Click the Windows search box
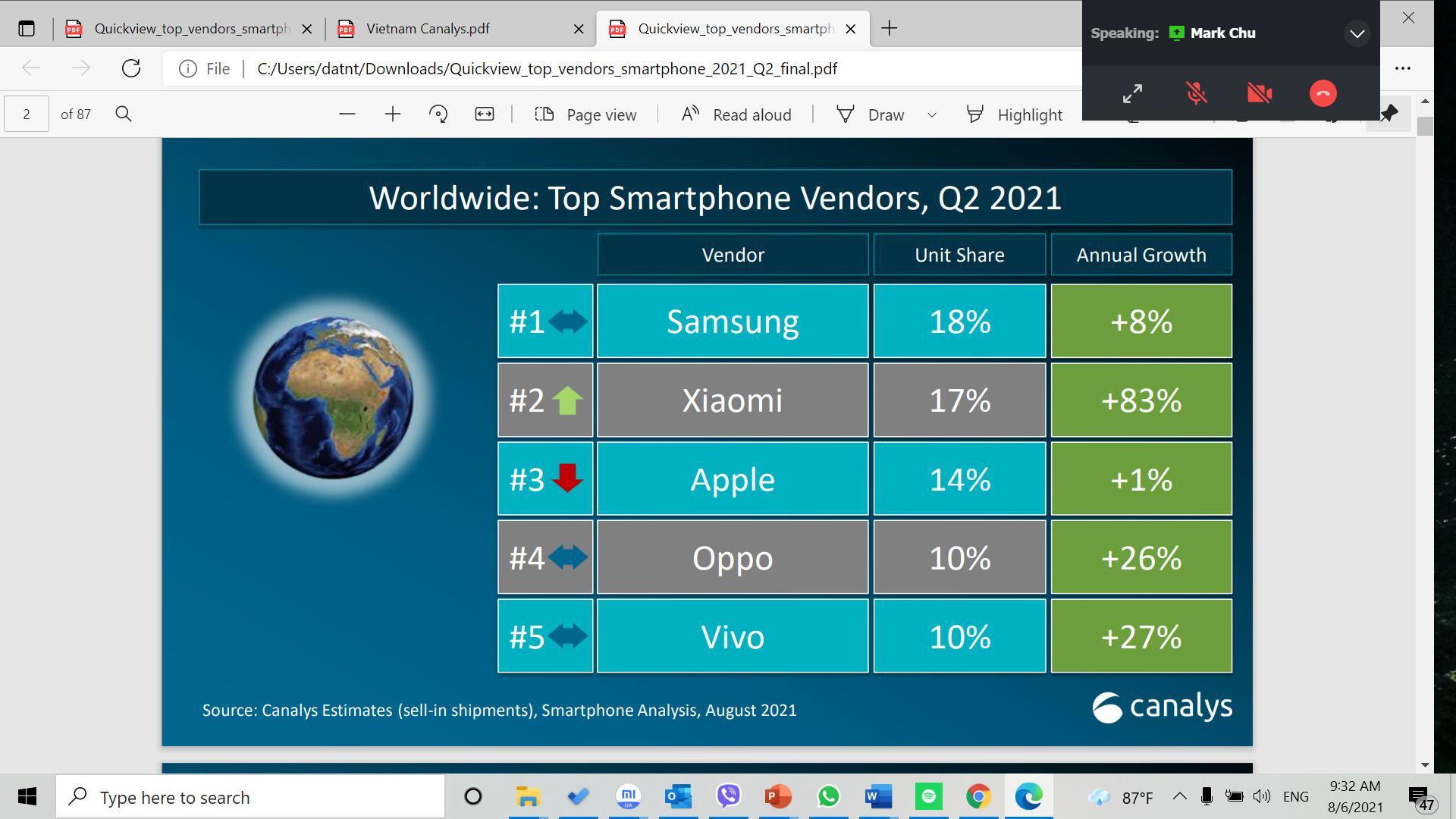1456x819 pixels. [x=250, y=797]
